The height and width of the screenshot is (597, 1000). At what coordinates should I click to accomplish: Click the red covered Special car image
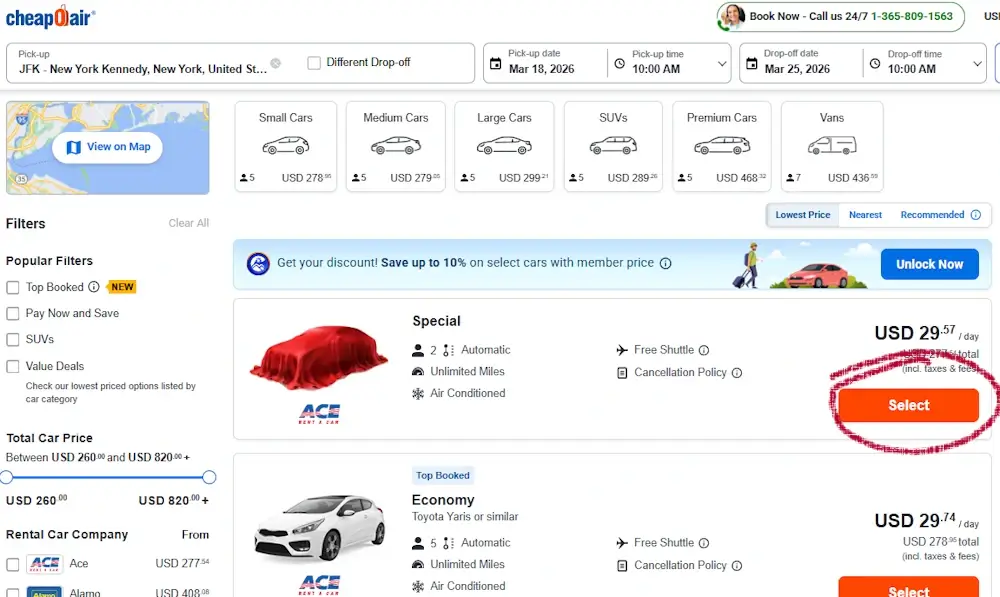[x=319, y=357]
